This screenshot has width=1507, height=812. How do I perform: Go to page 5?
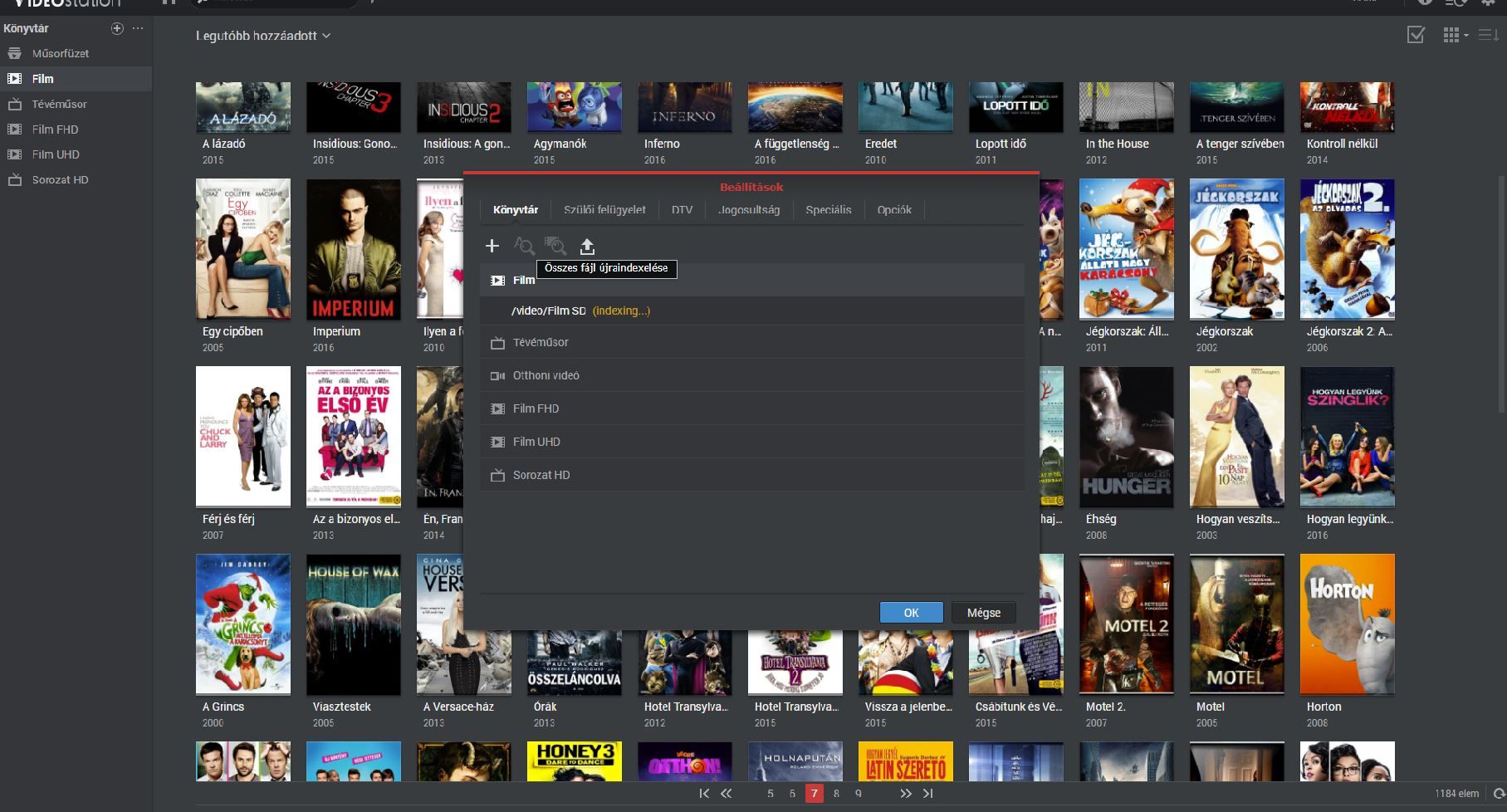tap(771, 794)
